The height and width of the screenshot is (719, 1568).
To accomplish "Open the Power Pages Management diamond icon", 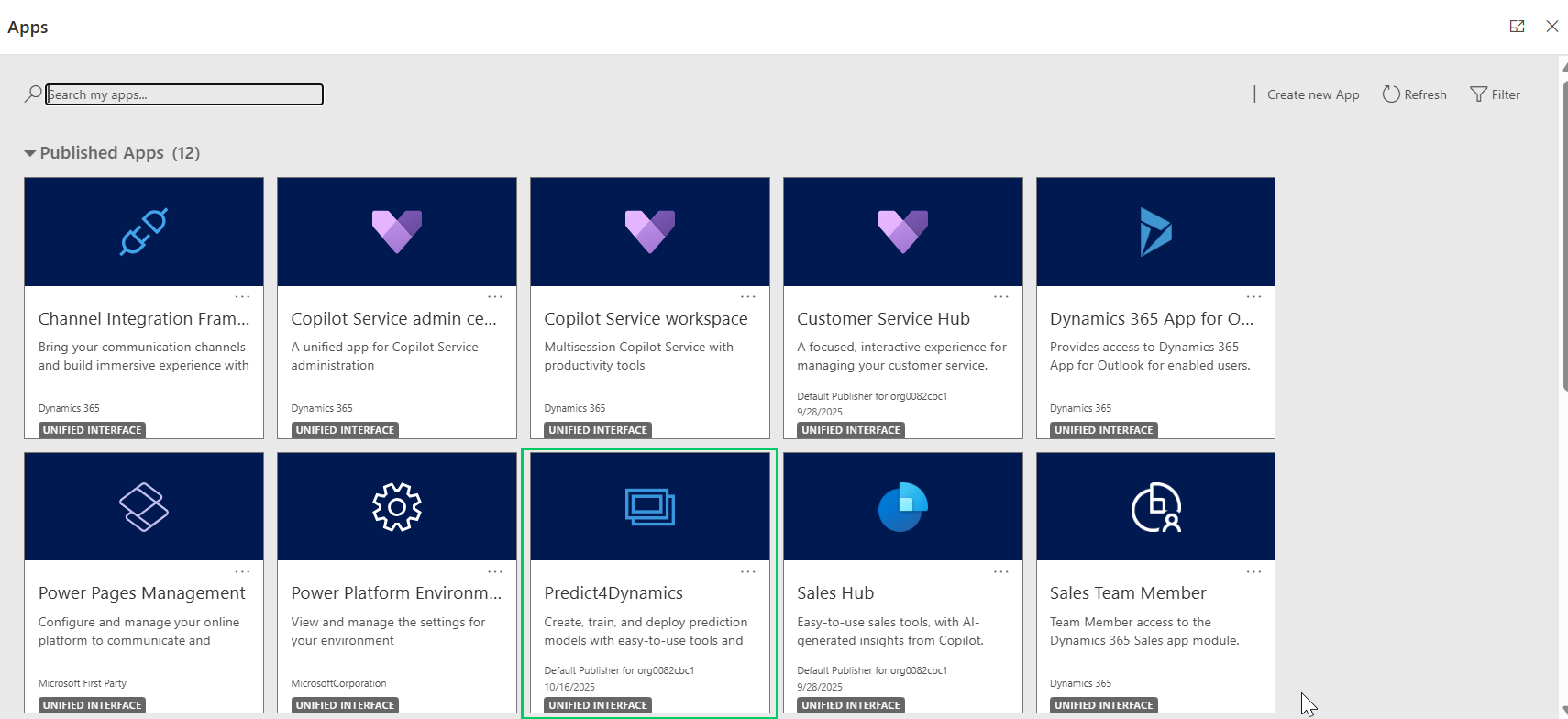I will tap(144, 507).
